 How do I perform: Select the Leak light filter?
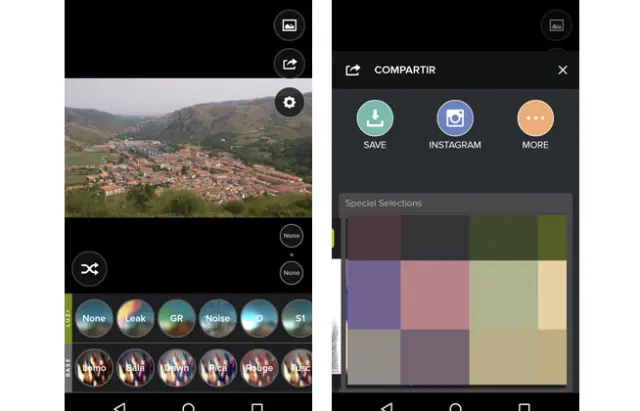pos(136,318)
